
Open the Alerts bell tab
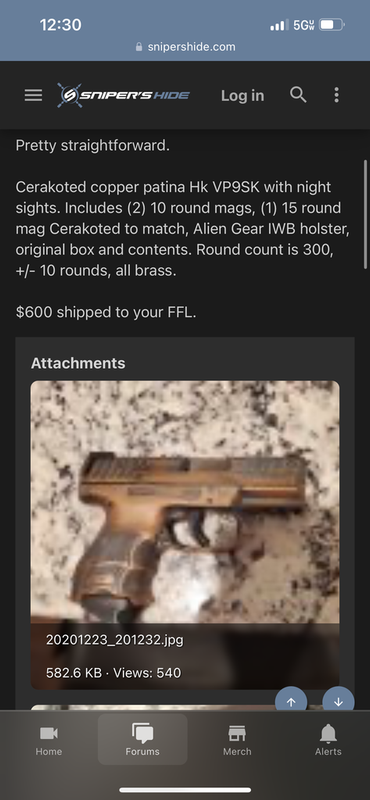tap(328, 739)
